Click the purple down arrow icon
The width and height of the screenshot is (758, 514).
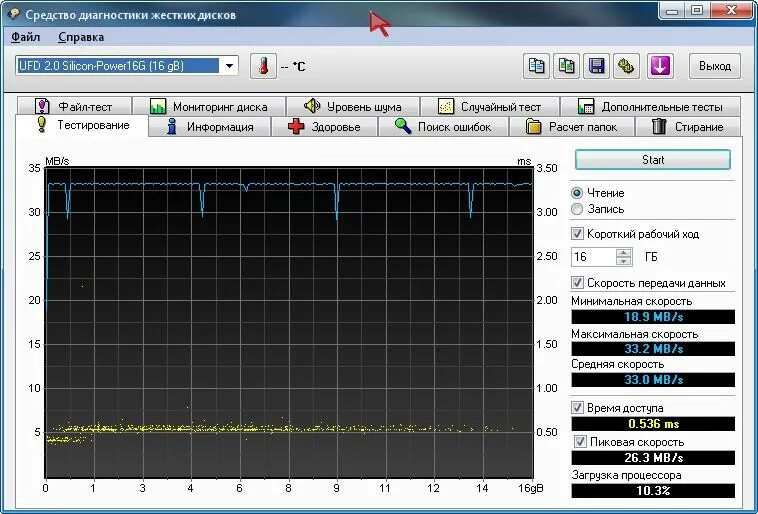[x=660, y=66]
